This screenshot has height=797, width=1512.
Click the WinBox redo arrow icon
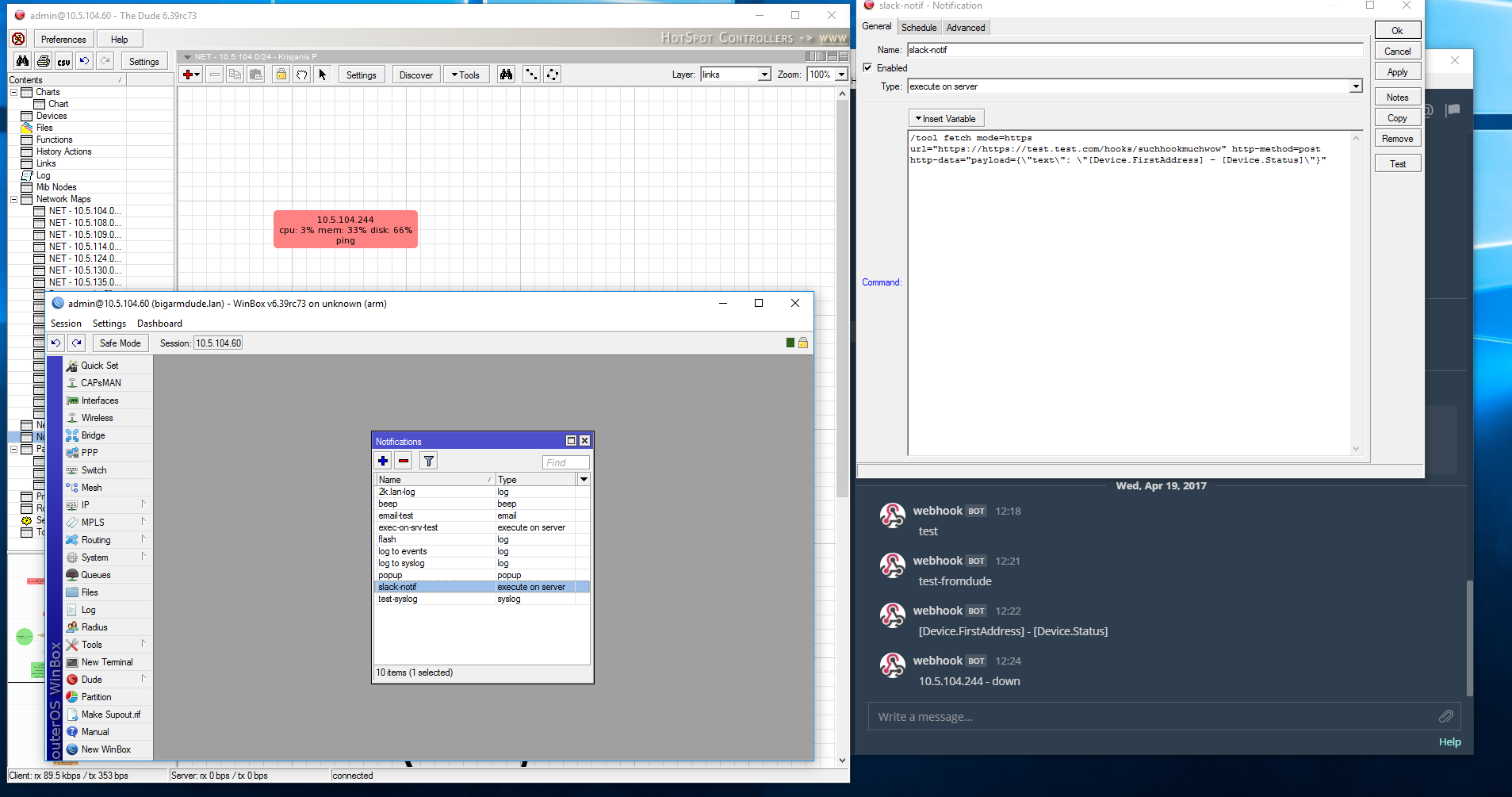(x=76, y=343)
